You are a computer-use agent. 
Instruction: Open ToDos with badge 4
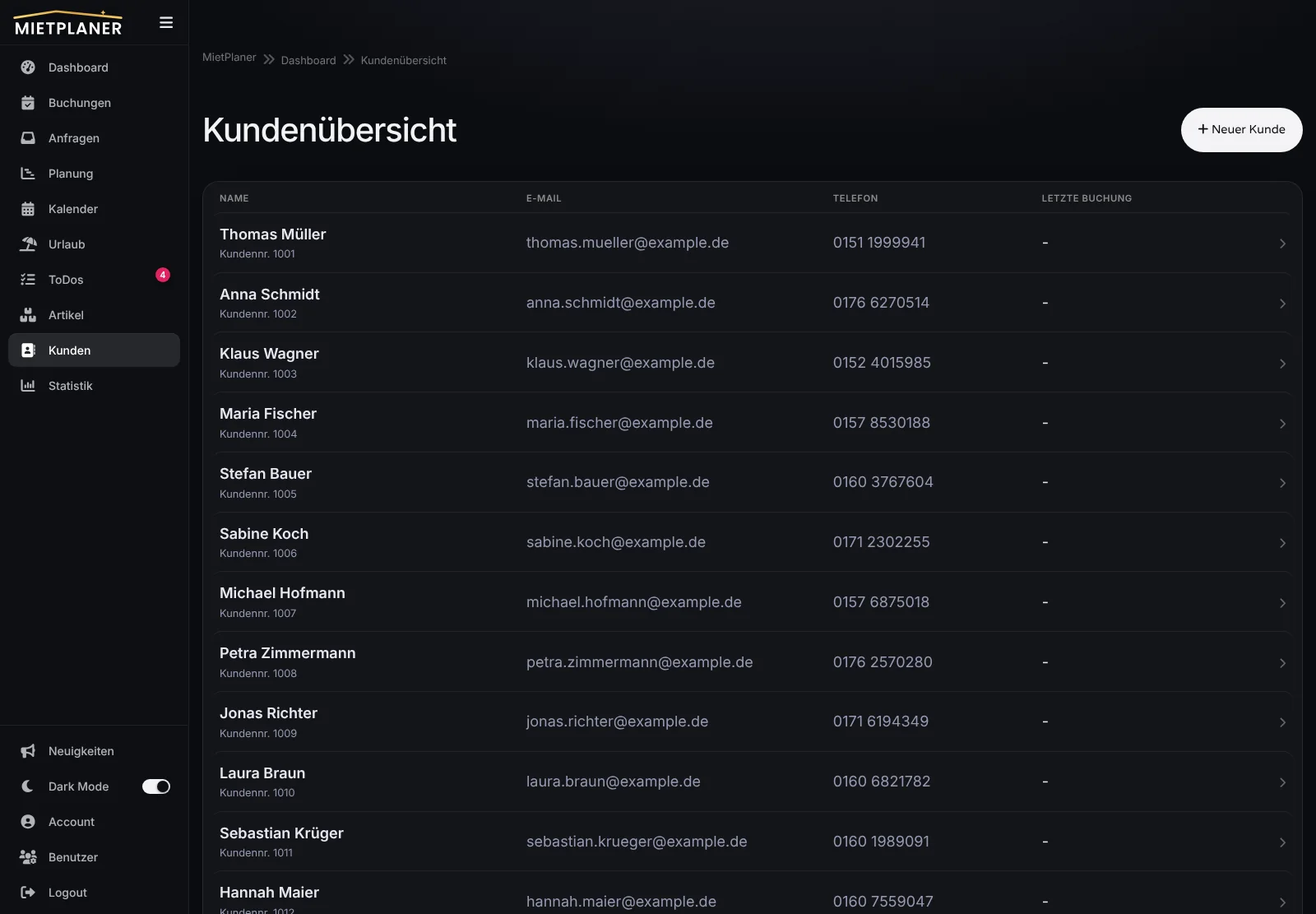click(x=94, y=280)
